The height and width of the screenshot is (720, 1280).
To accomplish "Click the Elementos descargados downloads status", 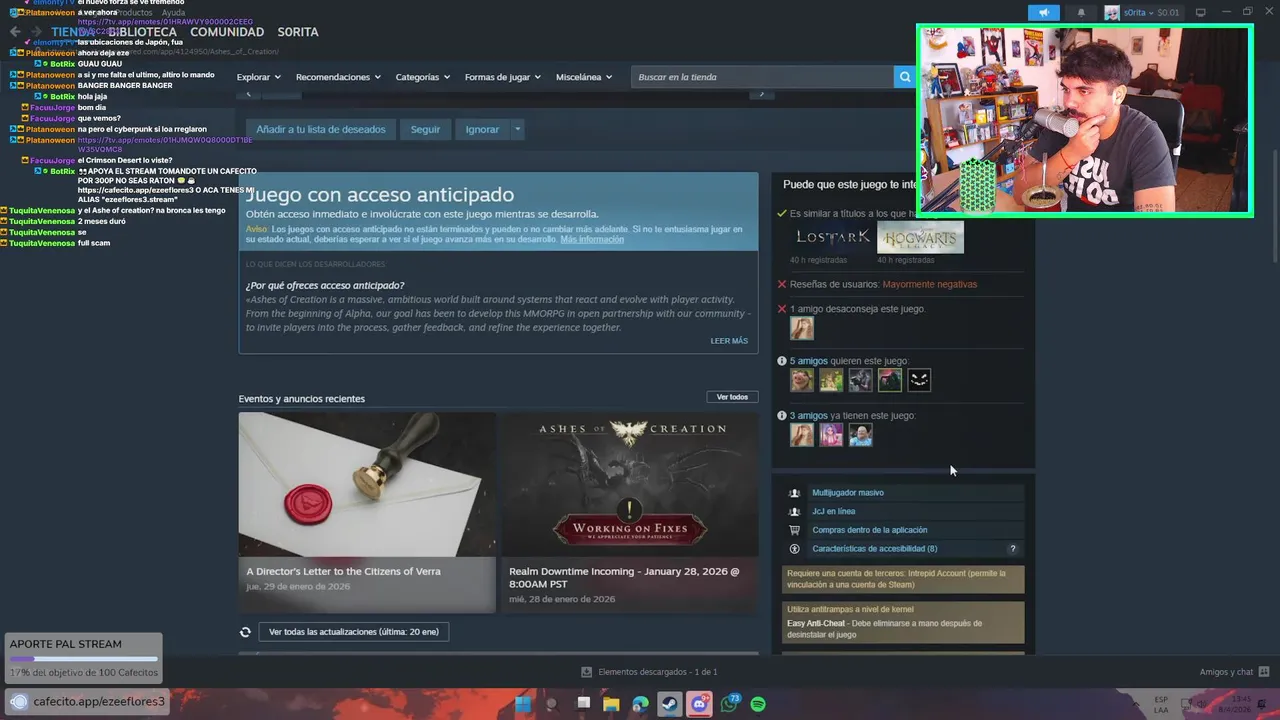I will tap(650, 672).
